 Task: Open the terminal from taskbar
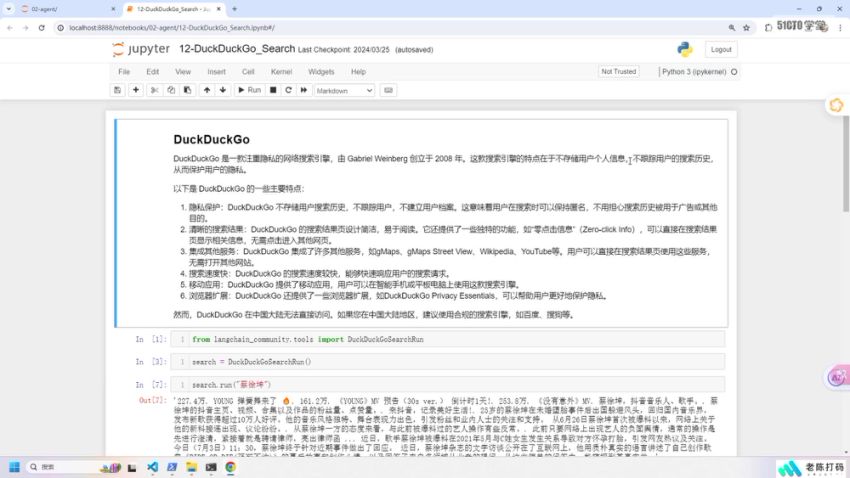point(211,467)
